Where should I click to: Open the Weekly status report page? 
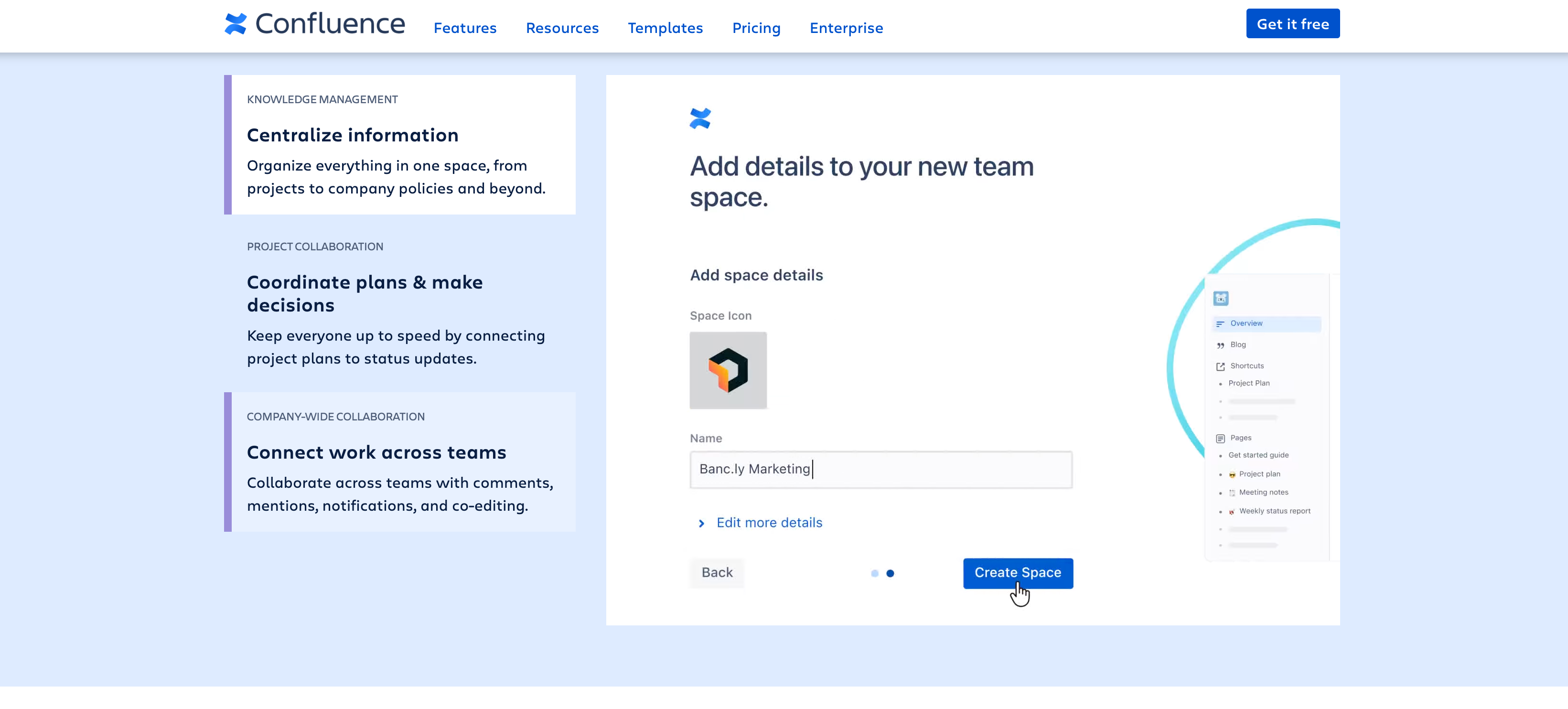click(x=1275, y=511)
